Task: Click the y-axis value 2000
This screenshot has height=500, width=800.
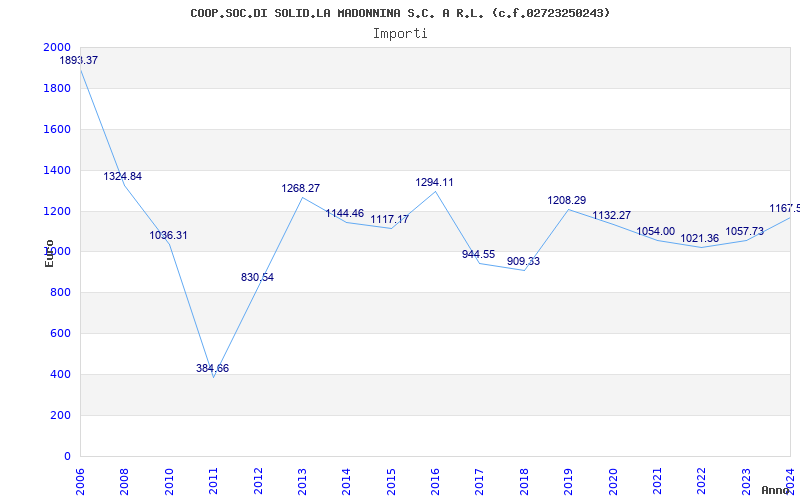Action: (57, 47)
